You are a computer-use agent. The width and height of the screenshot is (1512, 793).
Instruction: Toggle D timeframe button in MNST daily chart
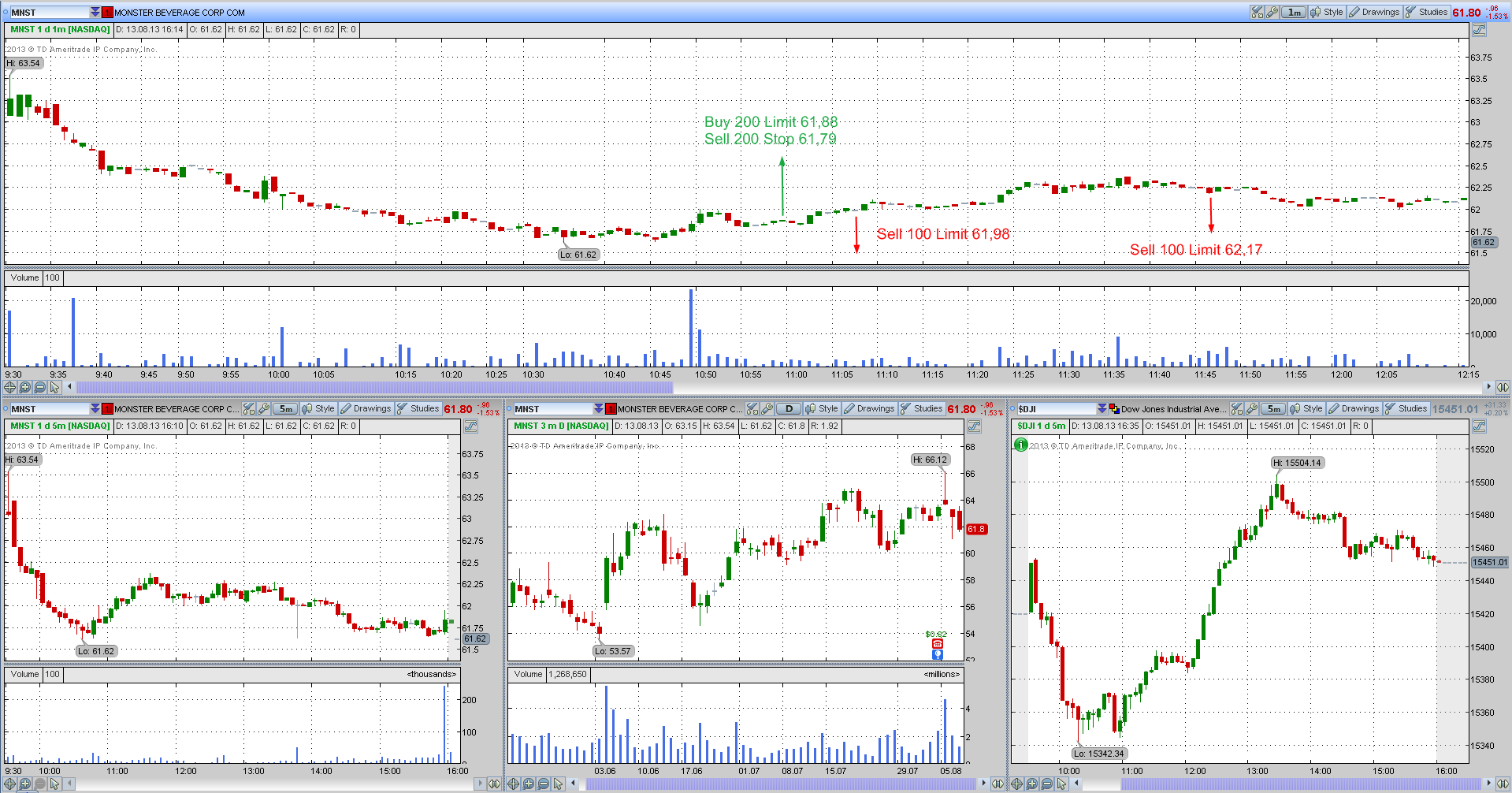coord(789,409)
